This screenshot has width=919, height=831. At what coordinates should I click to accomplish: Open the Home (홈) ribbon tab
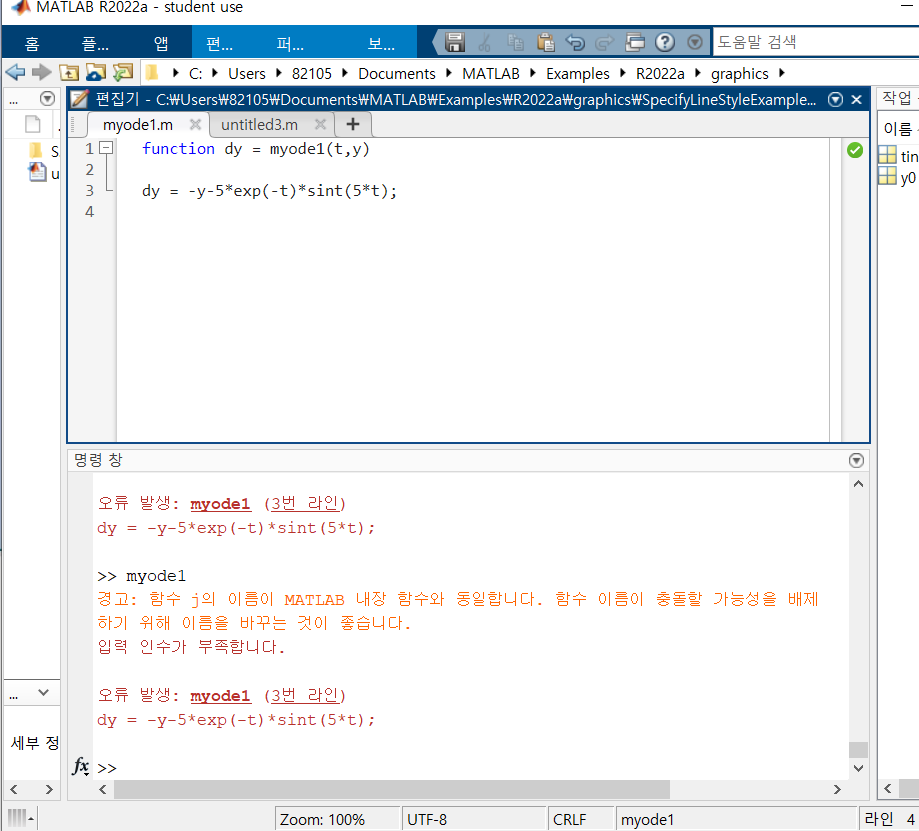coord(32,43)
